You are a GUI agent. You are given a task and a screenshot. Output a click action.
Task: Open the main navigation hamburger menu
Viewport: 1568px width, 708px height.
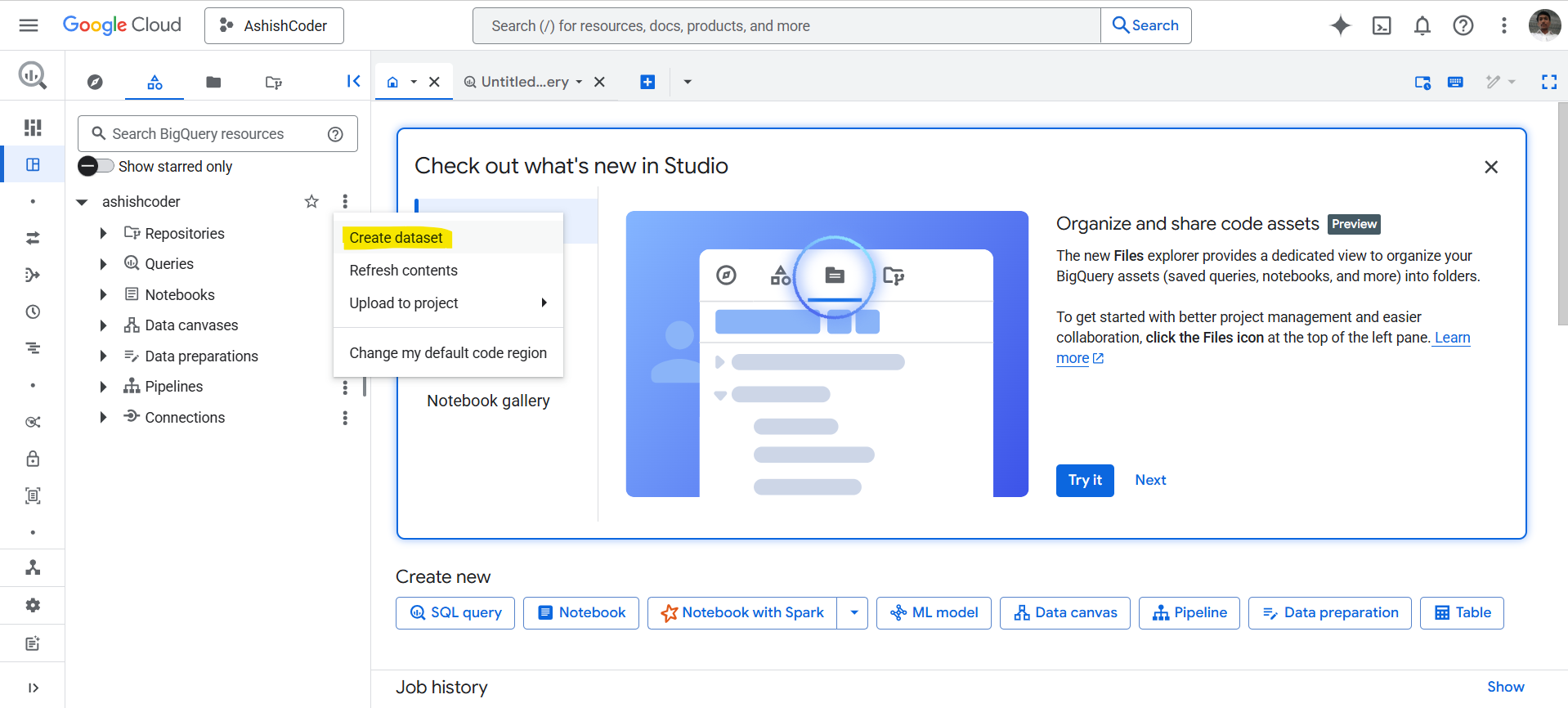coord(29,25)
